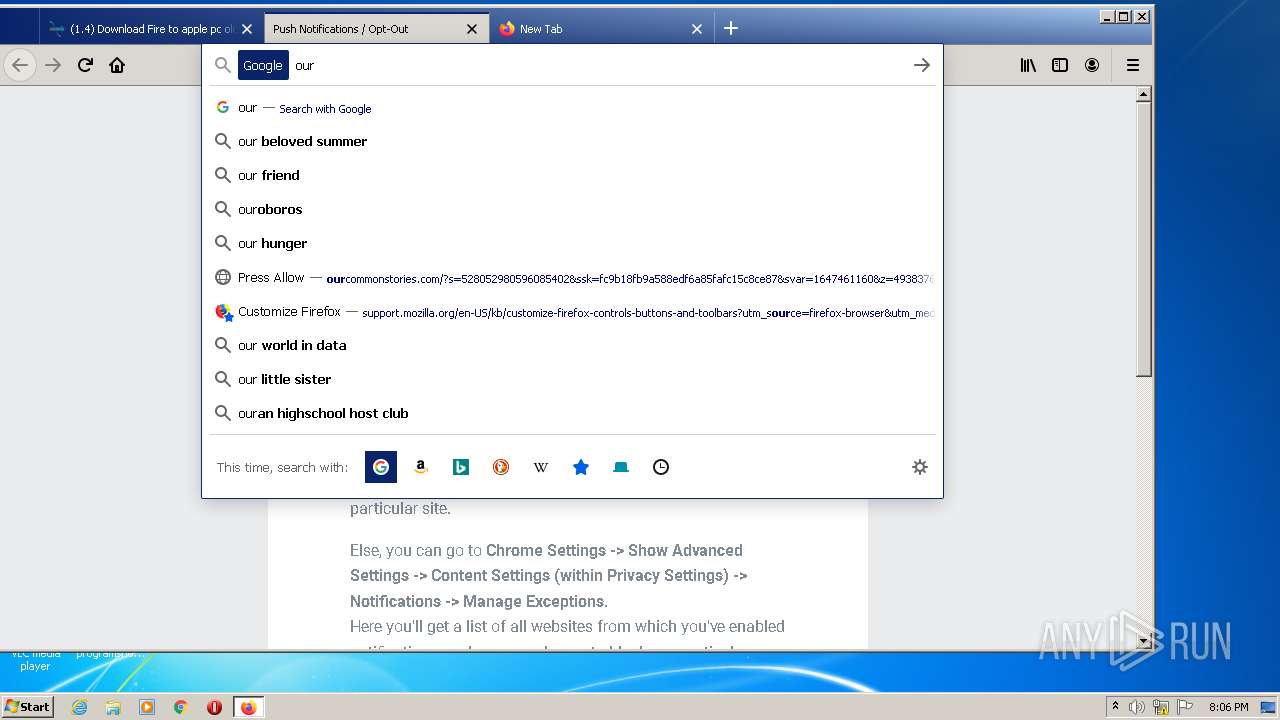This screenshot has width=1280, height=720.
Task: Search this time with Bing
Action: point(461,467)
